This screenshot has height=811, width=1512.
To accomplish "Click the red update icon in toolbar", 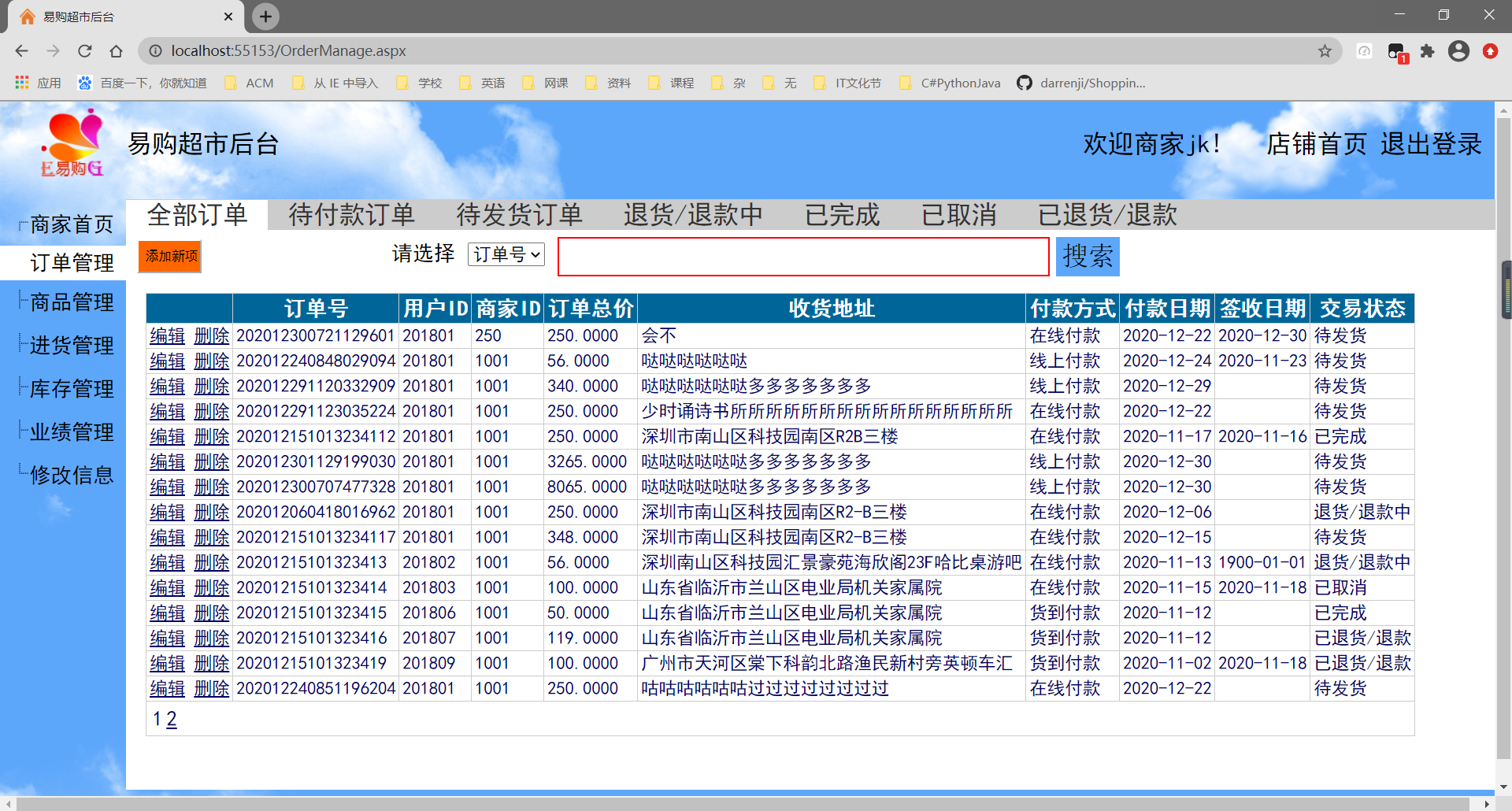I will [x=1490, y=51].
